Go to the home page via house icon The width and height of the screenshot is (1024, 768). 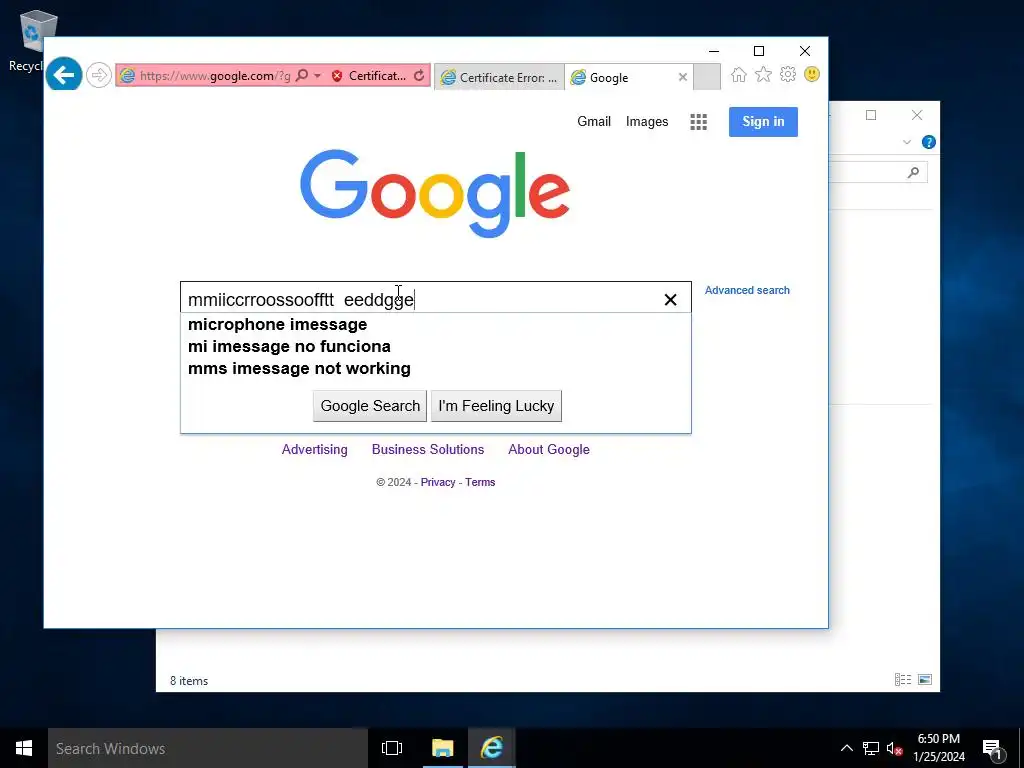tap(739, 74)
